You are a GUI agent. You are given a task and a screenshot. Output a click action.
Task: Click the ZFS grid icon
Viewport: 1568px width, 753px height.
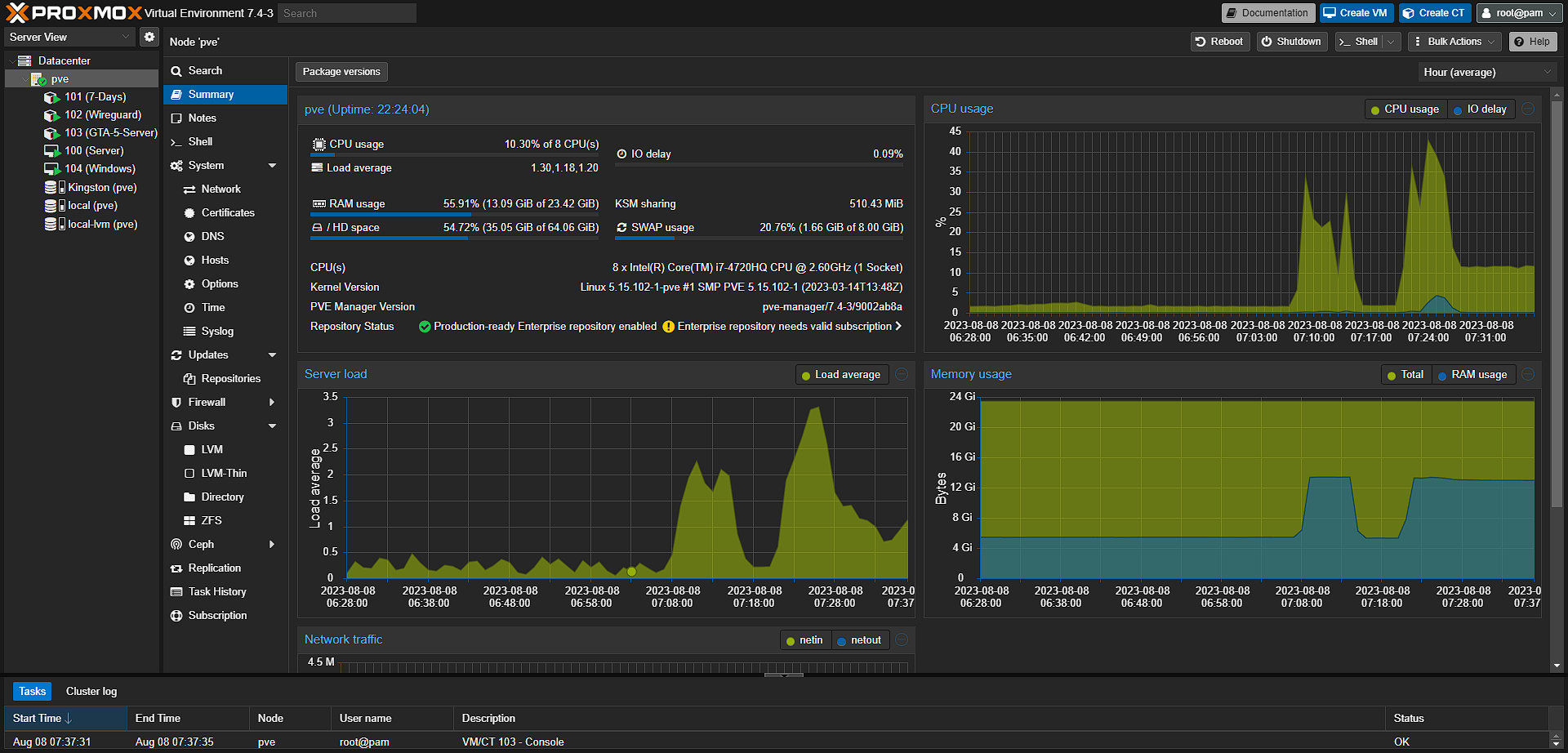[189, 521]
